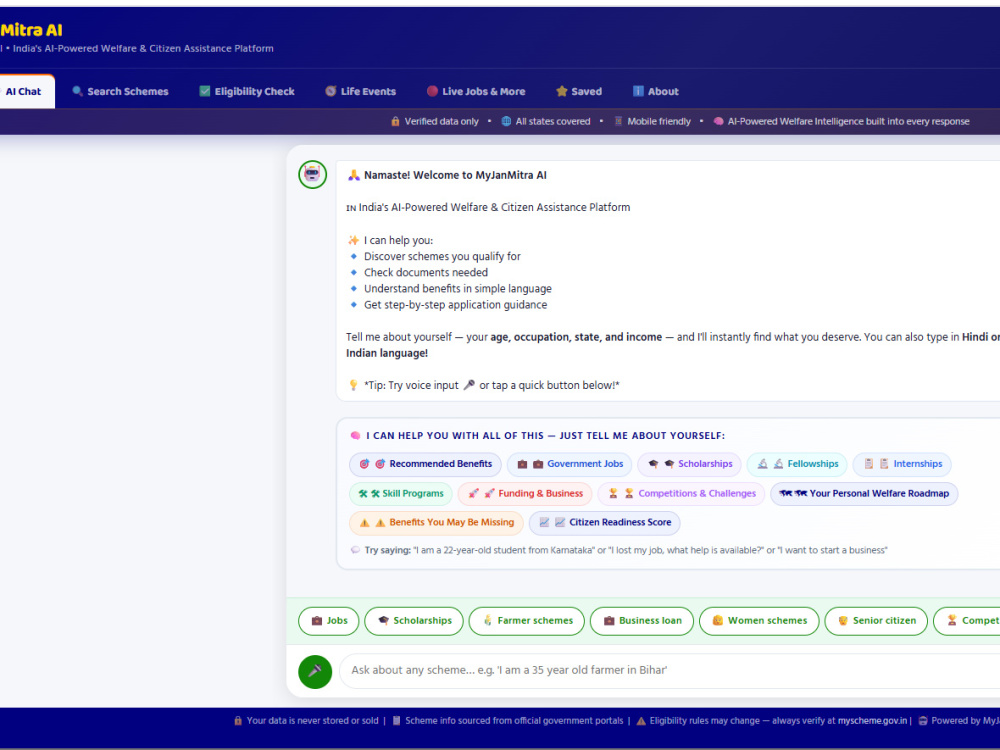Click the checkmark icon on Eligibility Check
The height and width of the screenshot is (750, 1000).
205,91
